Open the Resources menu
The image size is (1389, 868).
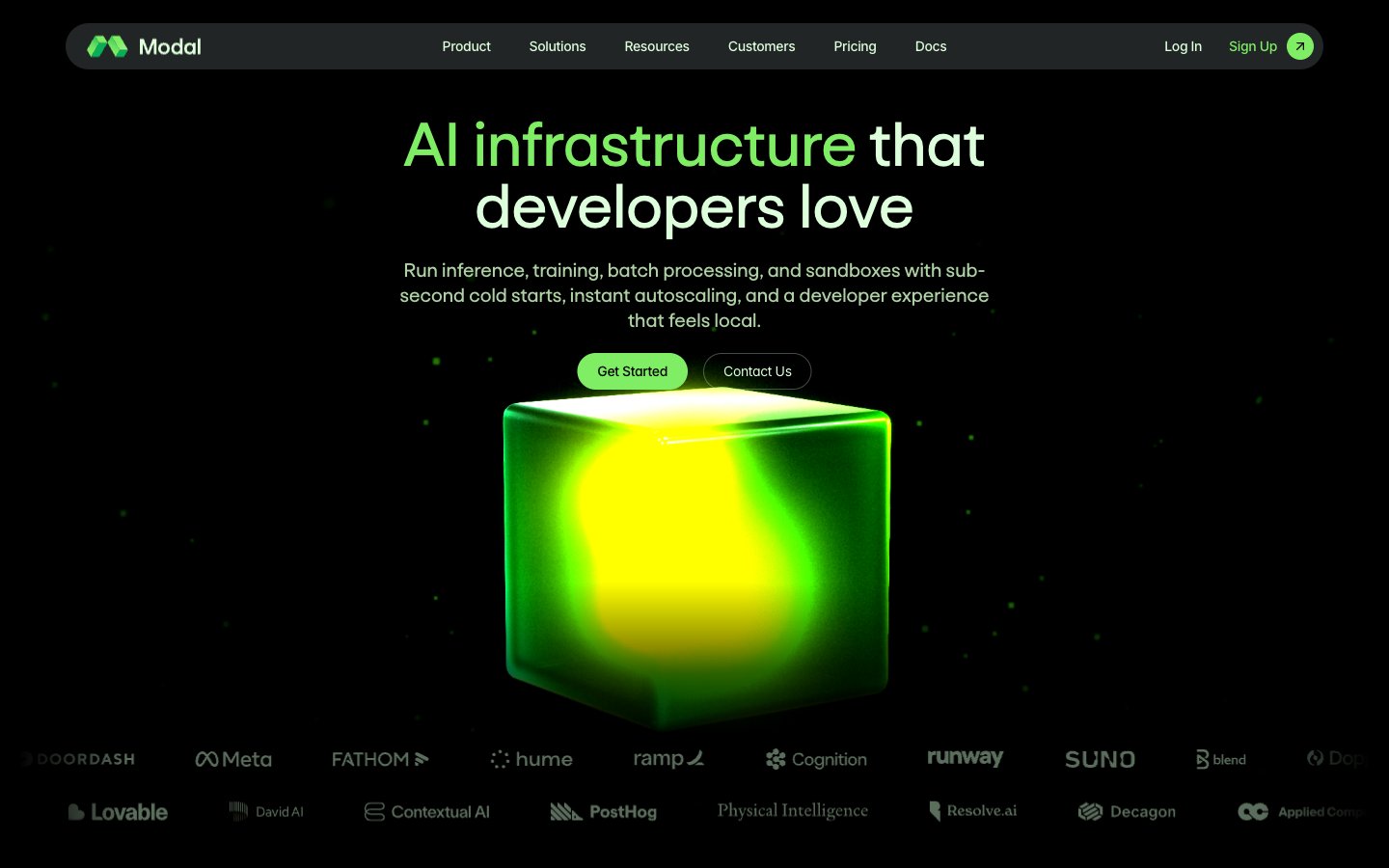[656, 46]
